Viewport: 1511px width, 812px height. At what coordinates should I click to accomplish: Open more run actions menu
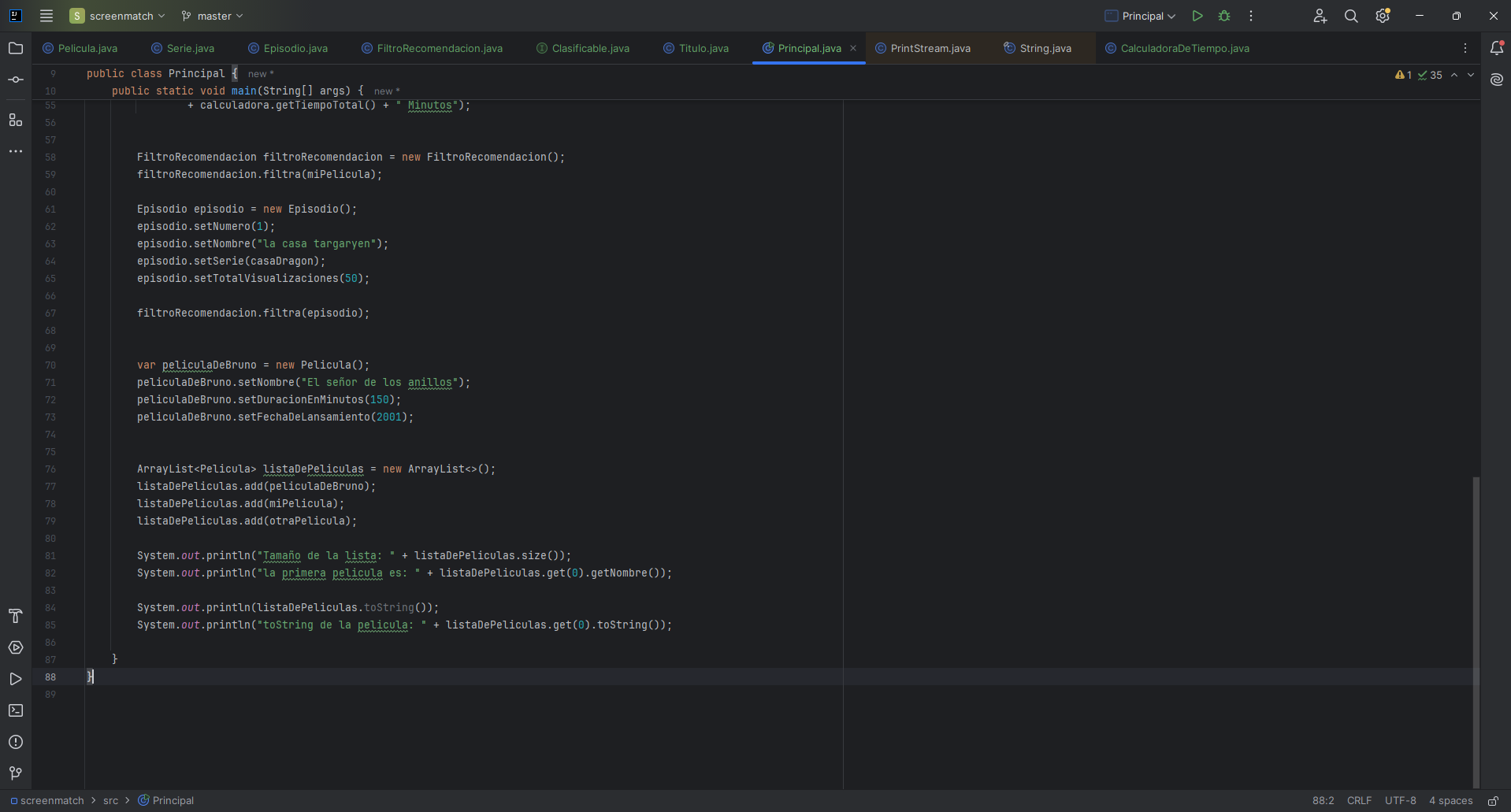click(1251, 16)
